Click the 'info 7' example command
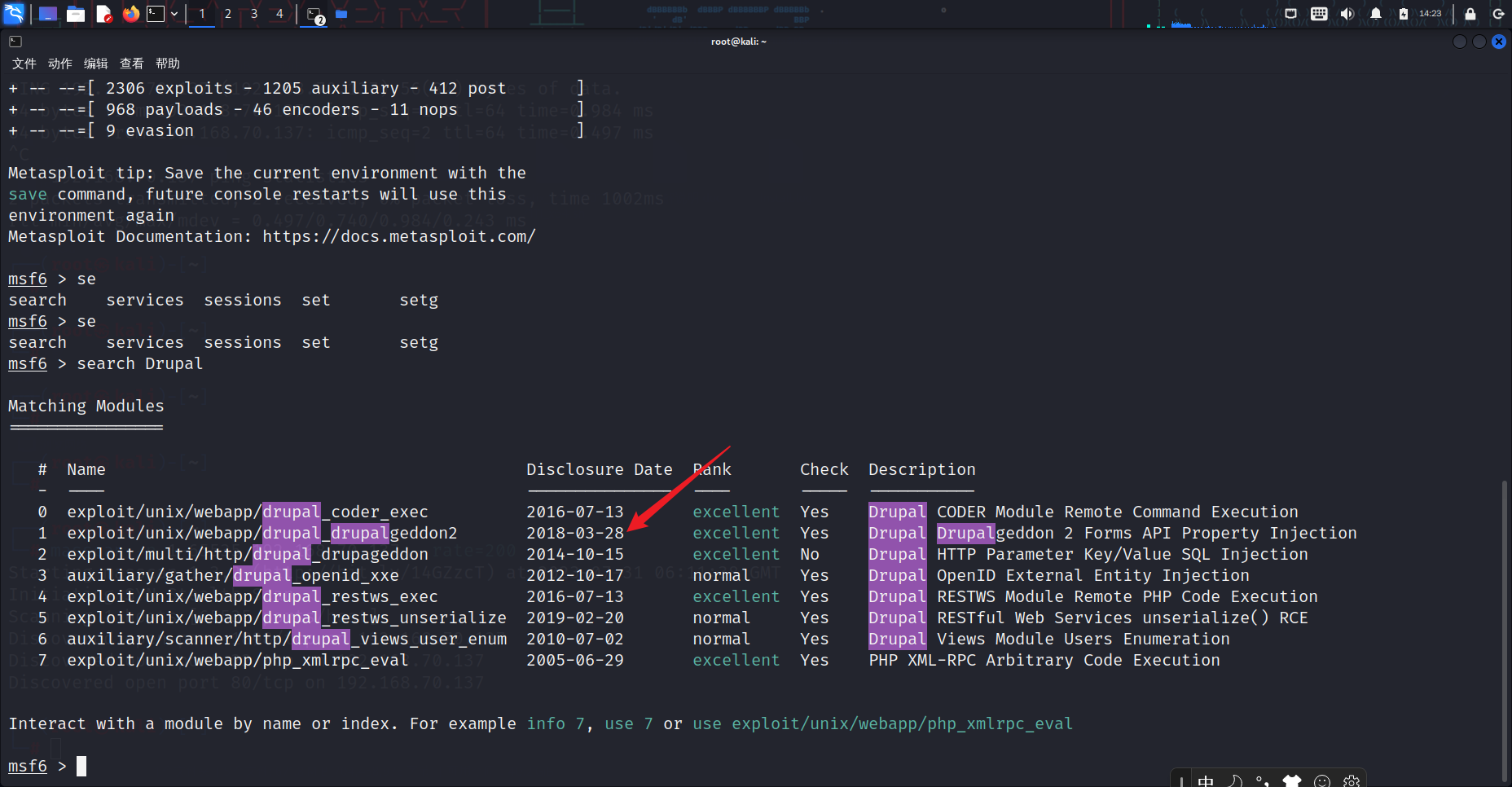 tap(556, 723)
